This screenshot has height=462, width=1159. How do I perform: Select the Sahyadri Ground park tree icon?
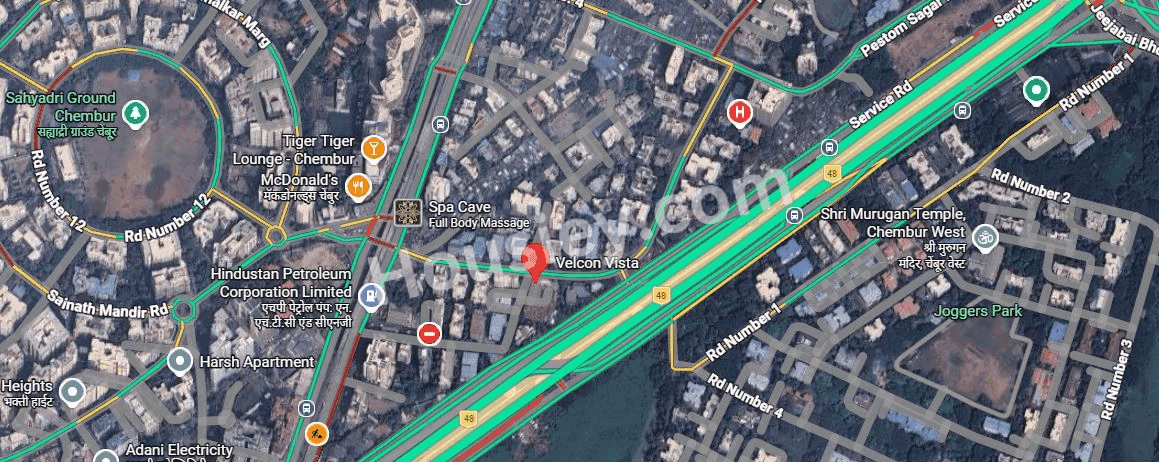(x=135, y=113)
